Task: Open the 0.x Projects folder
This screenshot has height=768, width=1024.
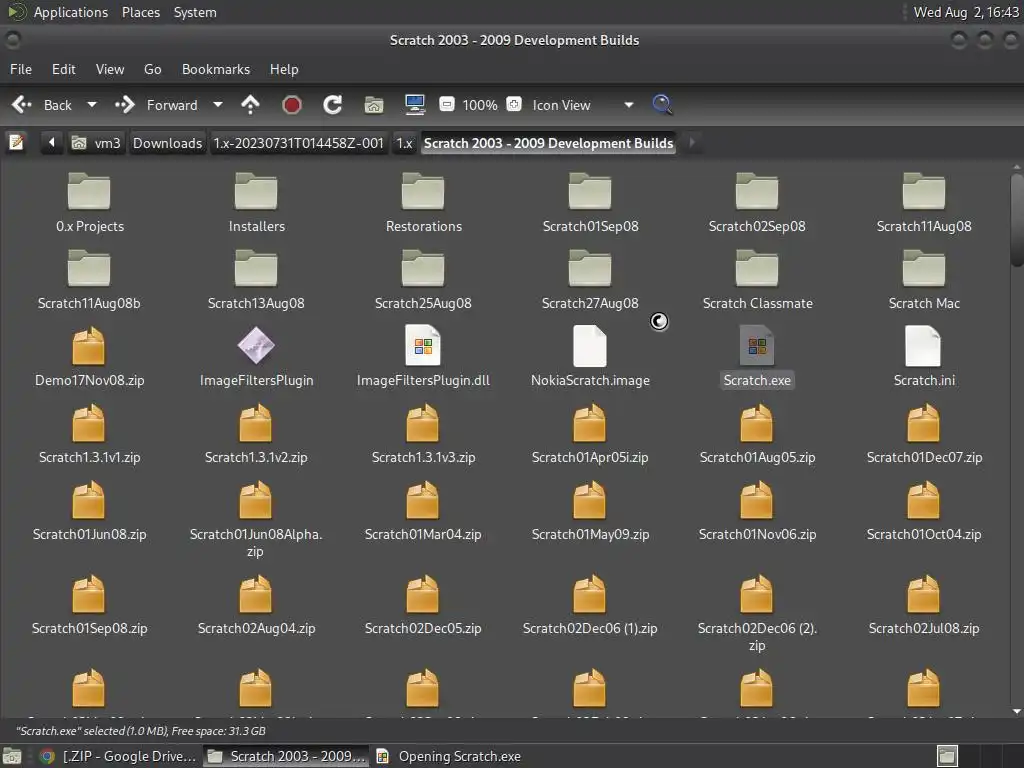Action: click(89, 203)
